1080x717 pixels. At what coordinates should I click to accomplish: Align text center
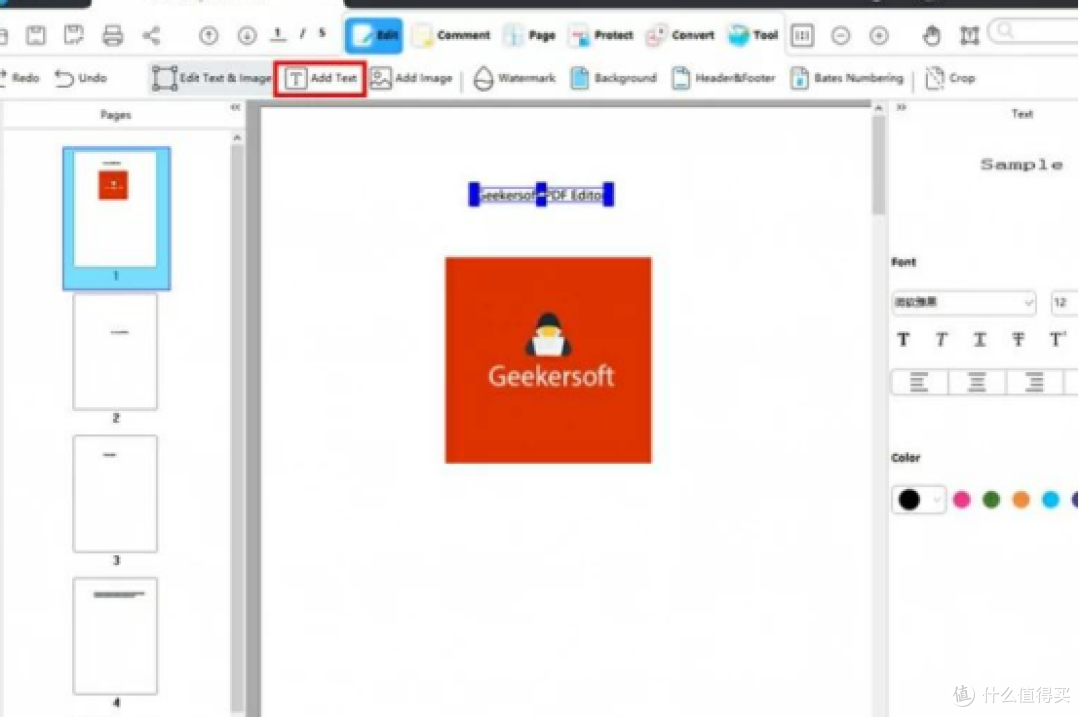(x=977, y=382)
